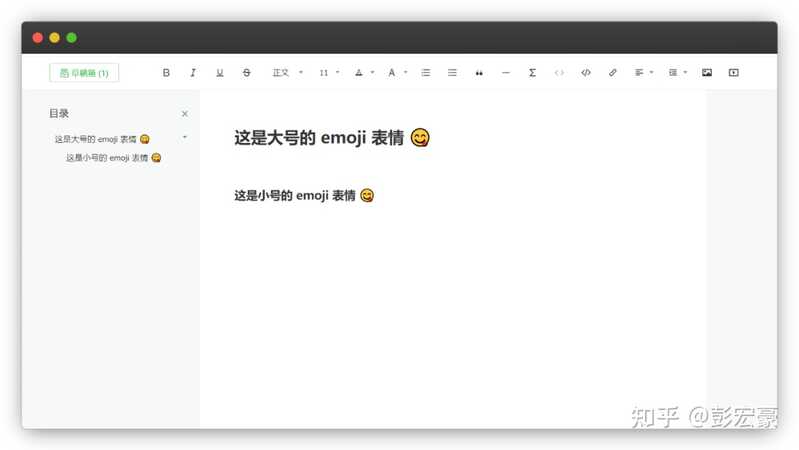Viewport: 799px width, 450px height.
Task: Insert a math formula with sigma icon
Action: [x=532, y=73]
